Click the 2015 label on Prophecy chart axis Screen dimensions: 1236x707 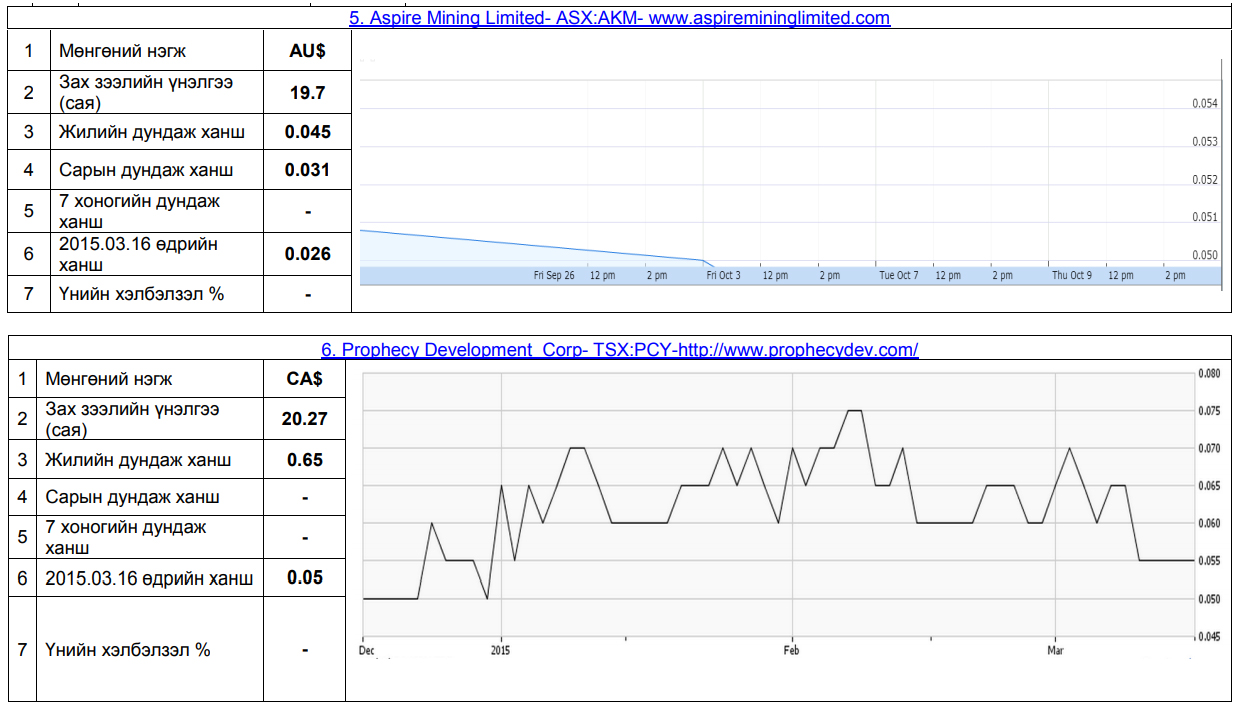[500, 650]
